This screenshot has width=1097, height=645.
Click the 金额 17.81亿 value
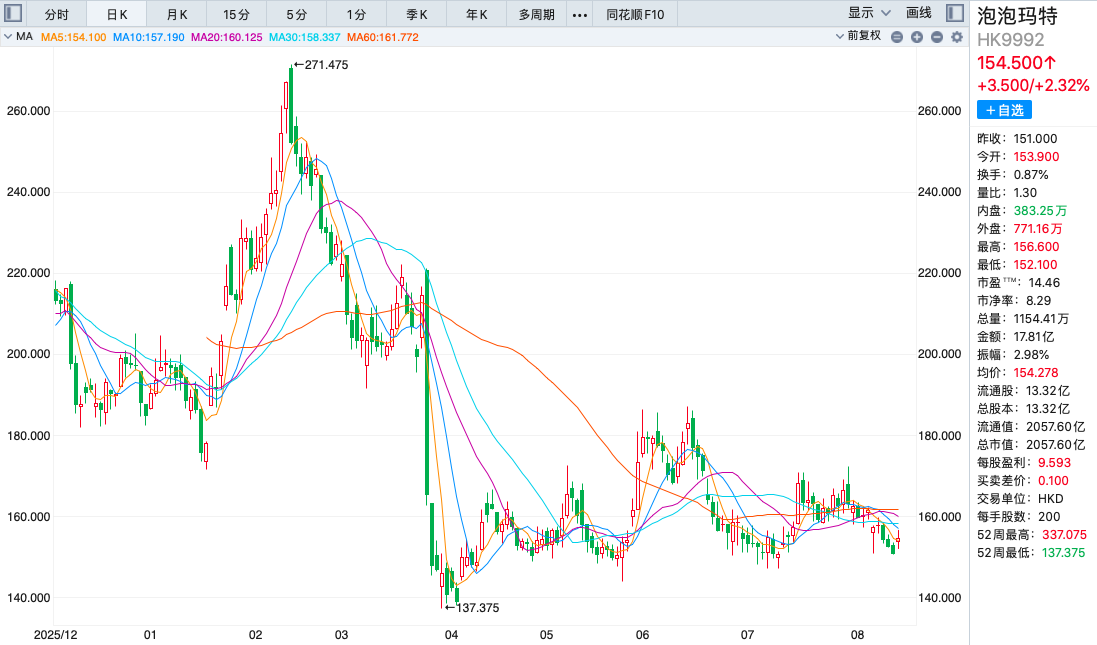point(1034,337)
